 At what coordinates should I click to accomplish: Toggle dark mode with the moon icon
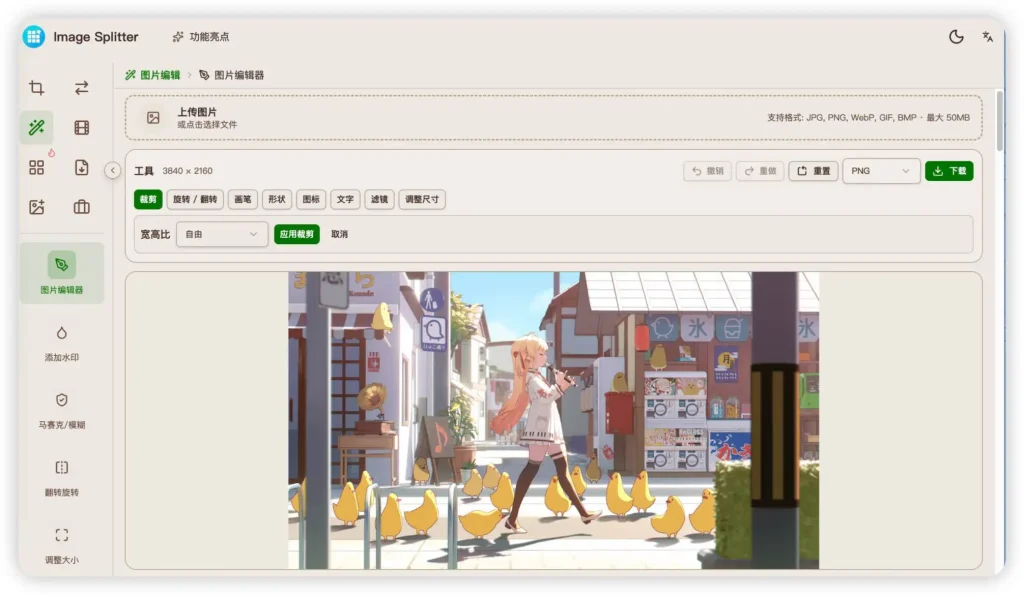point(956,37)
